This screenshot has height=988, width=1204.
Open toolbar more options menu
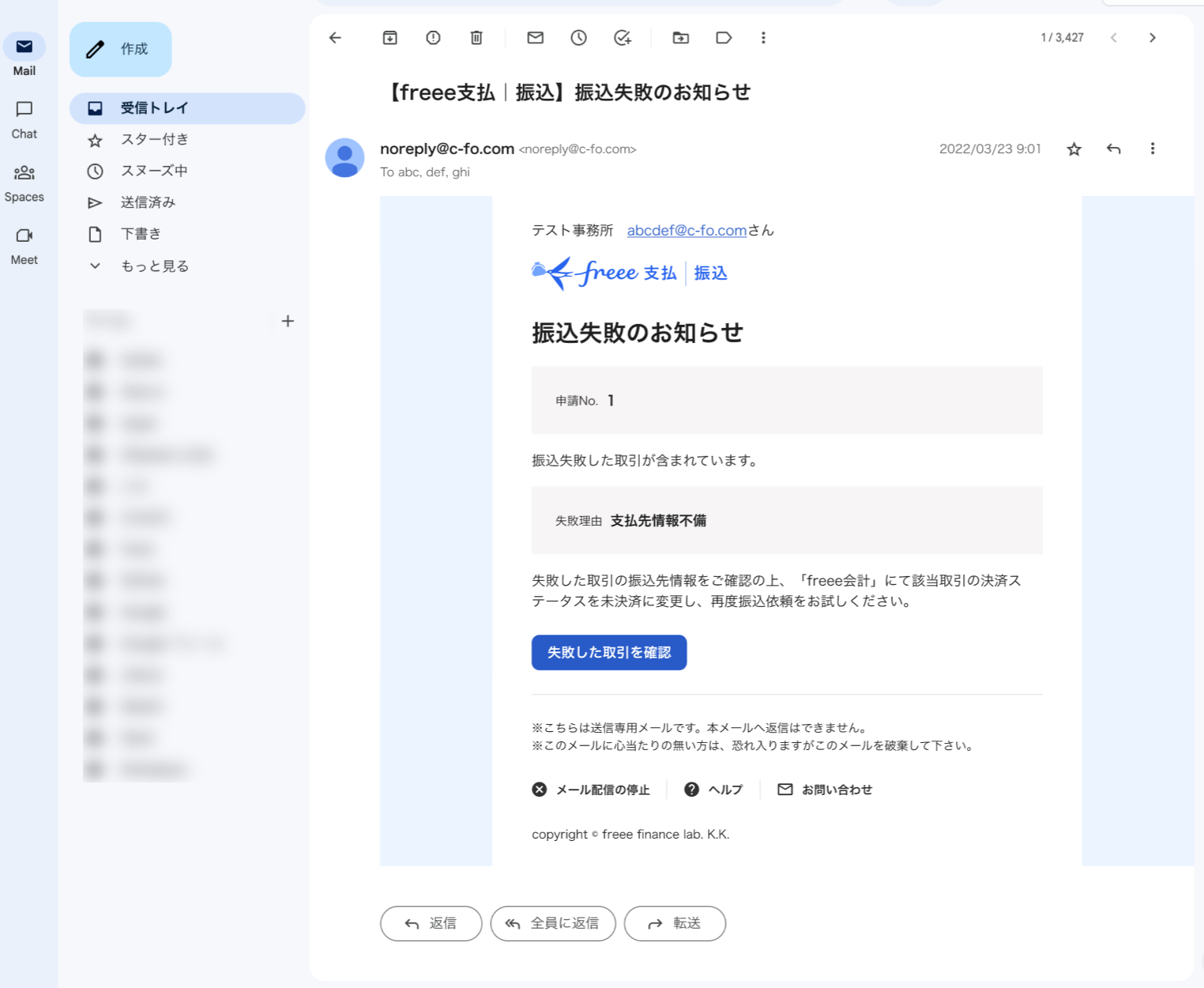tap(763, 37)
